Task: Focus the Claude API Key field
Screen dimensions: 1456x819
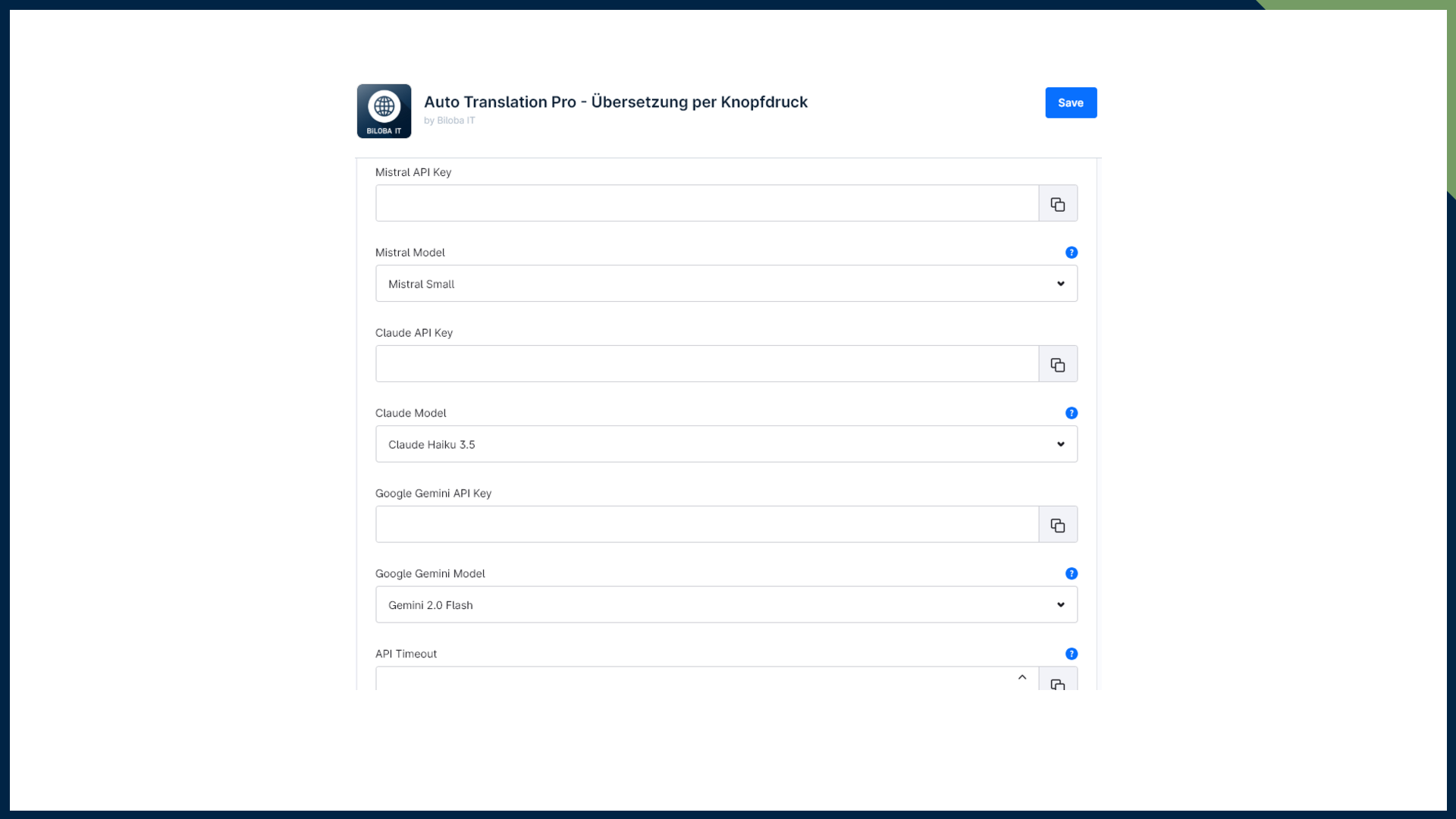Action: 706,365
